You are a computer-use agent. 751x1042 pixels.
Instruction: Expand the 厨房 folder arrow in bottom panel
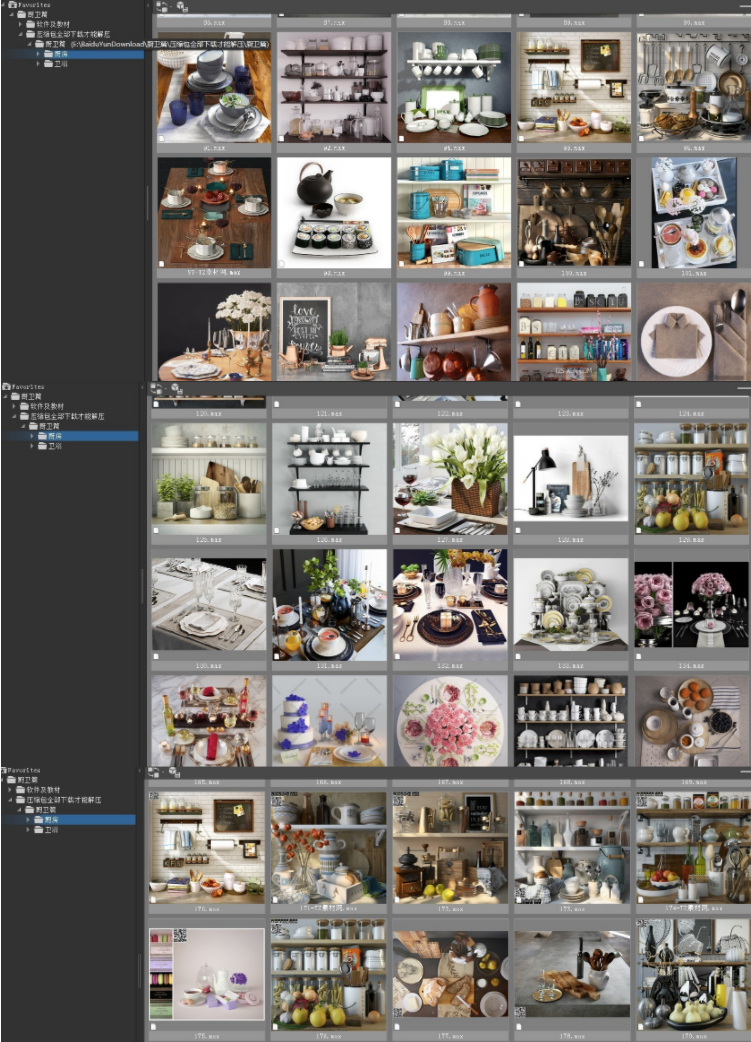click(27, 820)
